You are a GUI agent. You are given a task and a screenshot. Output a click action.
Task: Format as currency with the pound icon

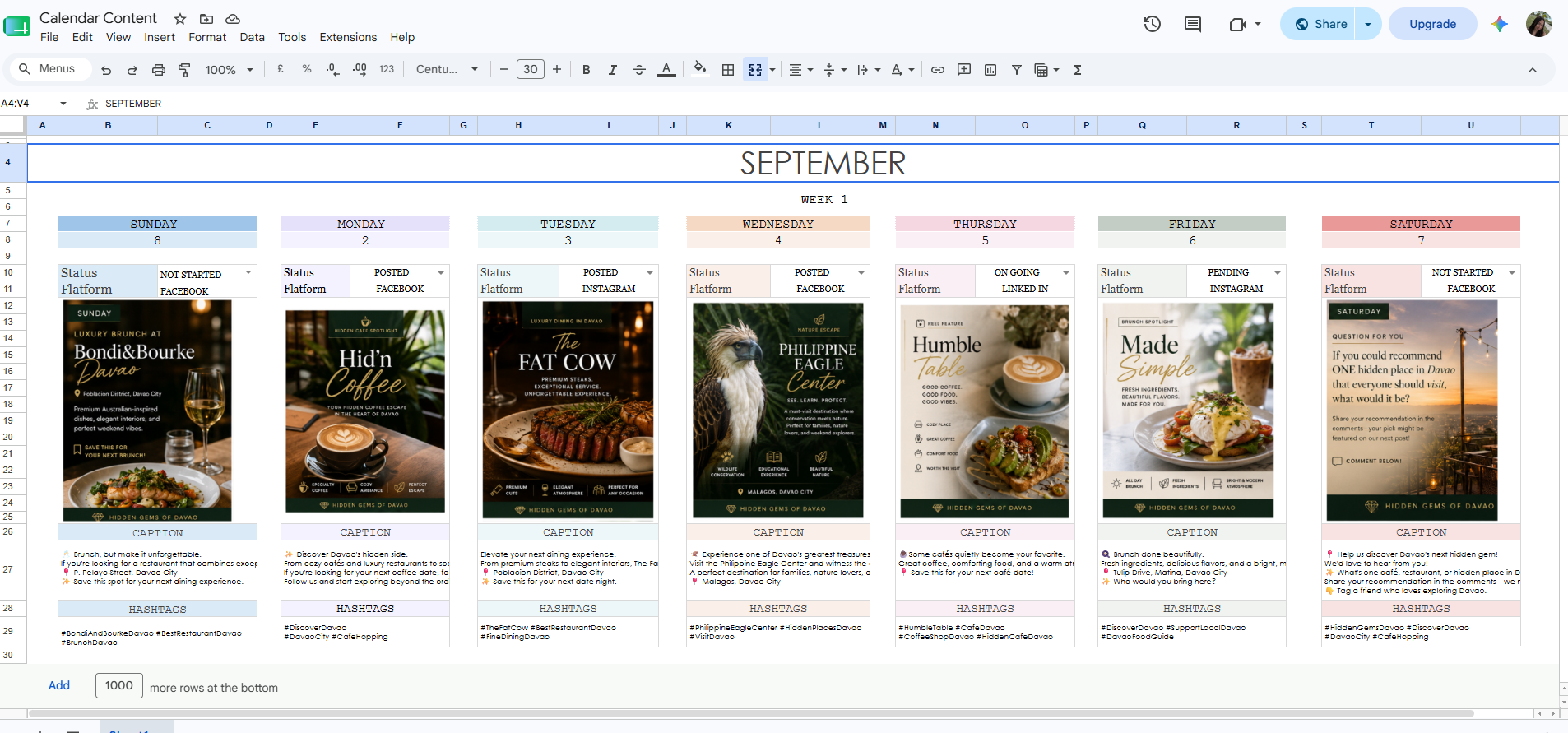point(281,69)
